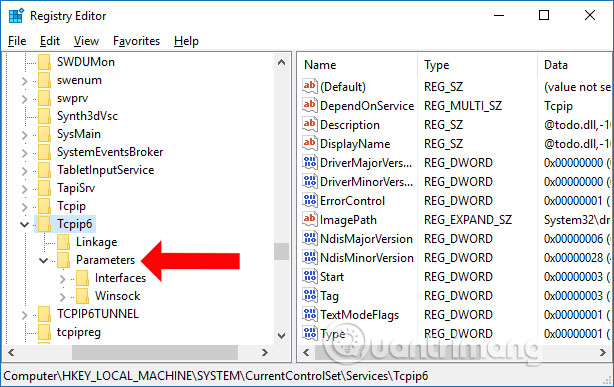614x387 pixels.
Task: Collapse the Tcpip6 key
Action: pyautogui.click(x=24, y=224)
